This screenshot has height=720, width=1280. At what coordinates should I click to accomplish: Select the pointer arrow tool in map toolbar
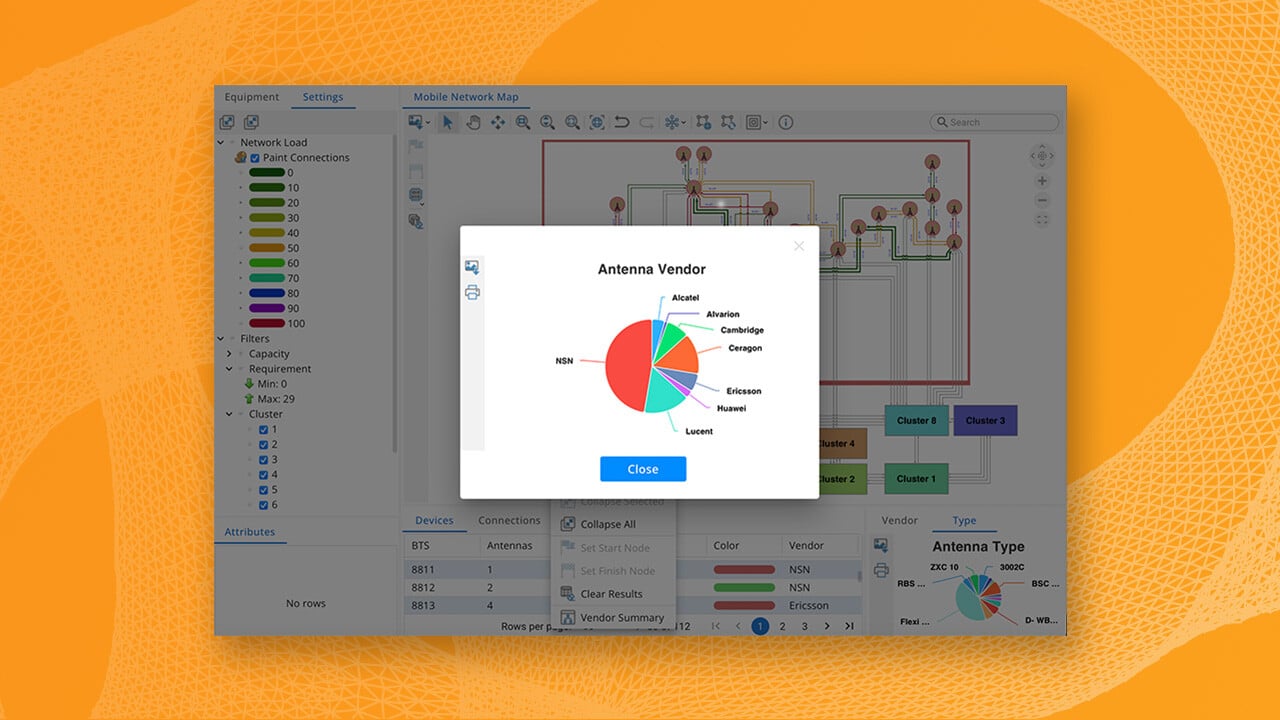448,122
